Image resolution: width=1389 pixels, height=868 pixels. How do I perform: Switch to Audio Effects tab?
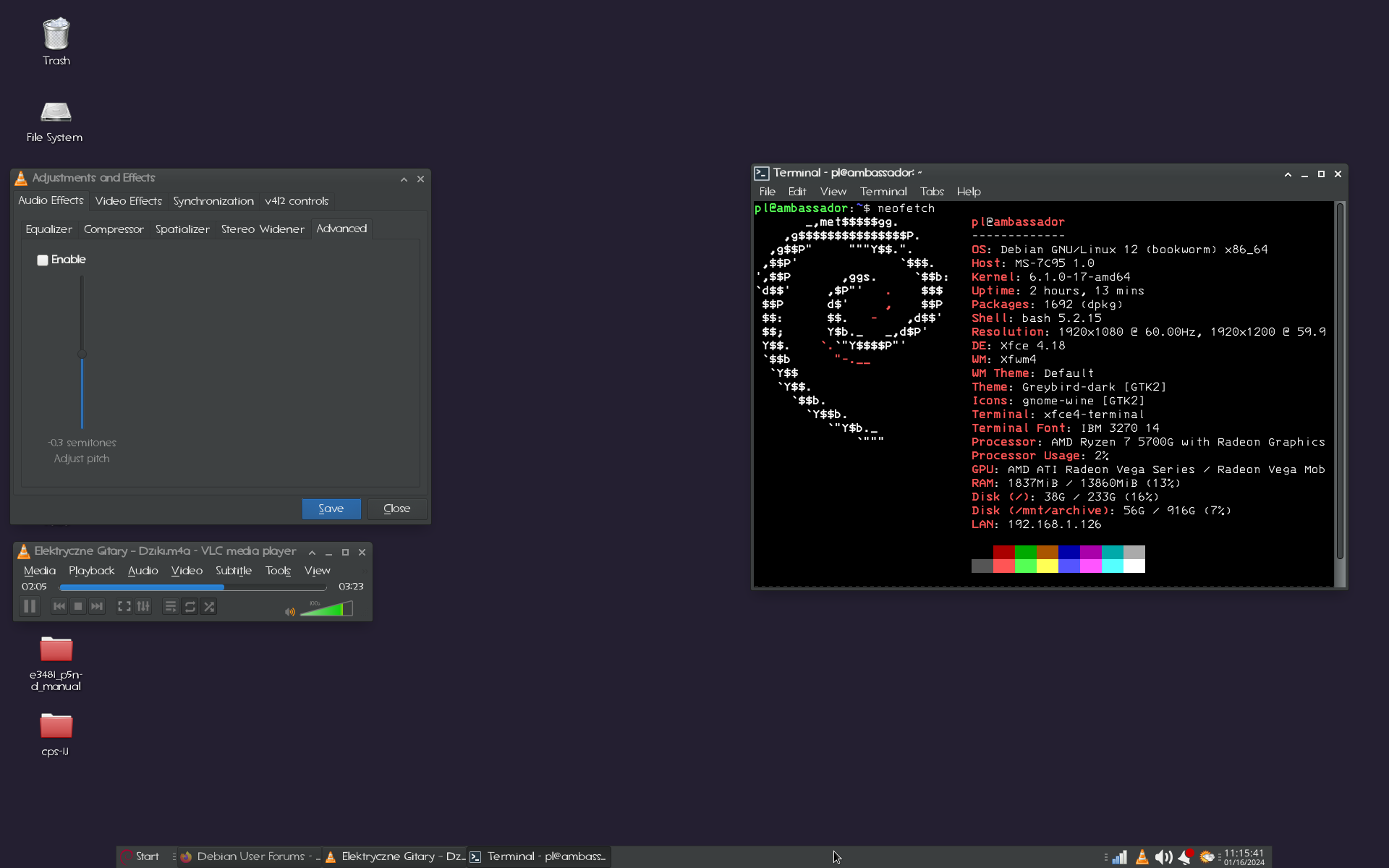(x=51, y=200)
